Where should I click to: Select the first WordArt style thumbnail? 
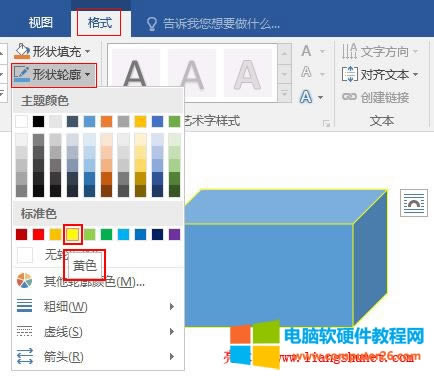[x=135, y=74]
